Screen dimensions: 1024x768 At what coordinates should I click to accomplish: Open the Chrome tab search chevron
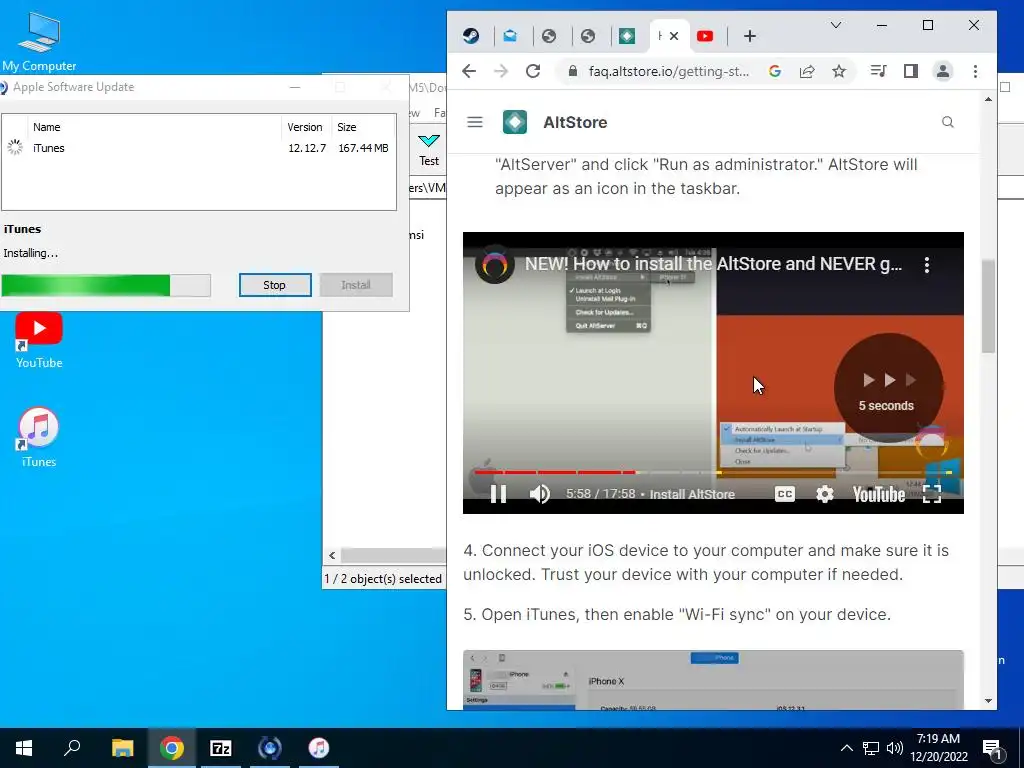click(x=836, y=25)
